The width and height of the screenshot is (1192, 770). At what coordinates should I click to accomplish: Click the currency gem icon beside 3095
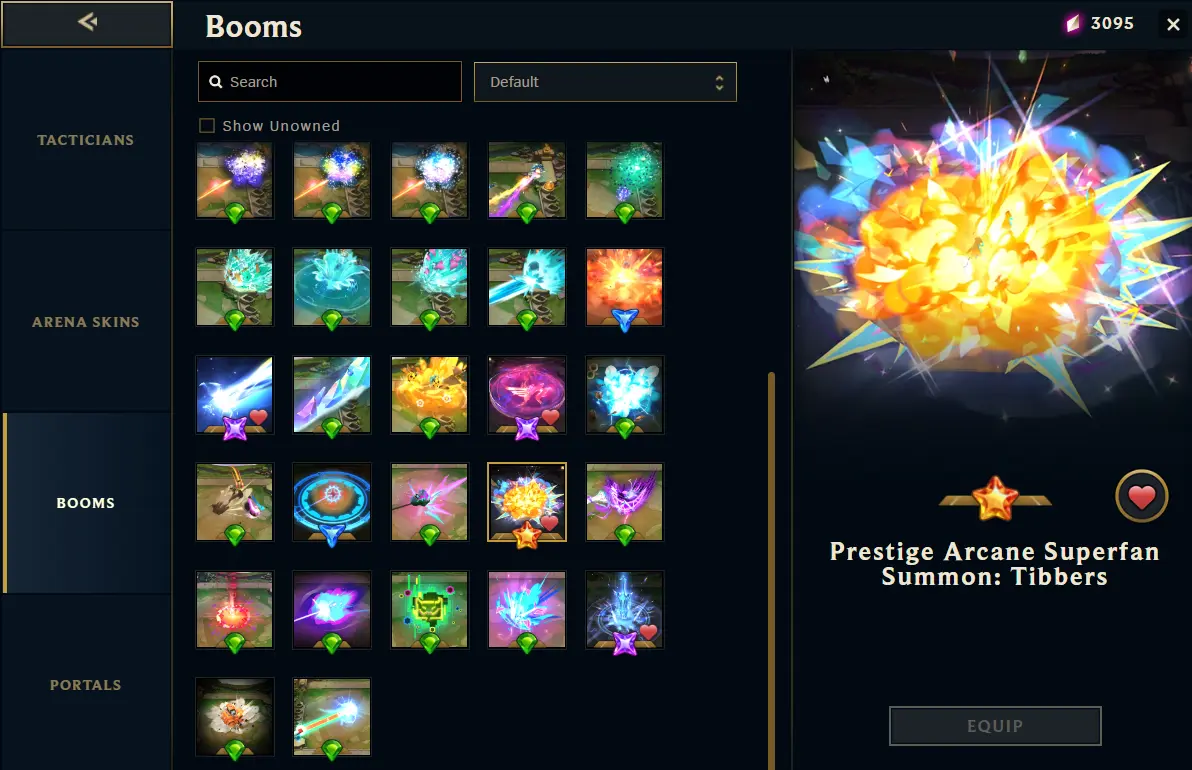coord(1073,24)
